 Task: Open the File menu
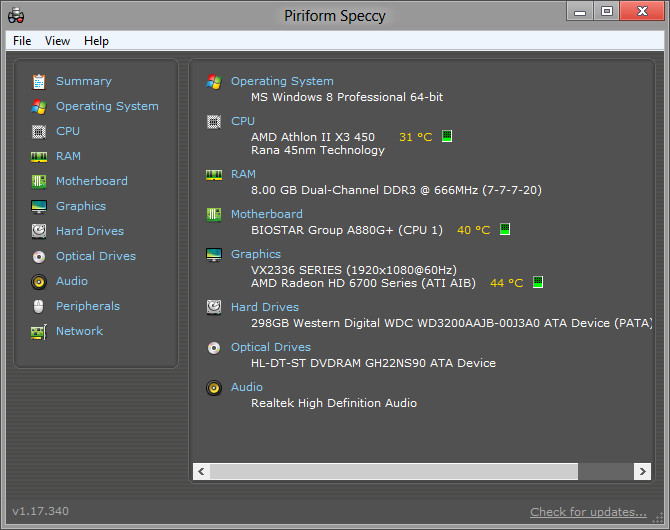click(22, 41)
